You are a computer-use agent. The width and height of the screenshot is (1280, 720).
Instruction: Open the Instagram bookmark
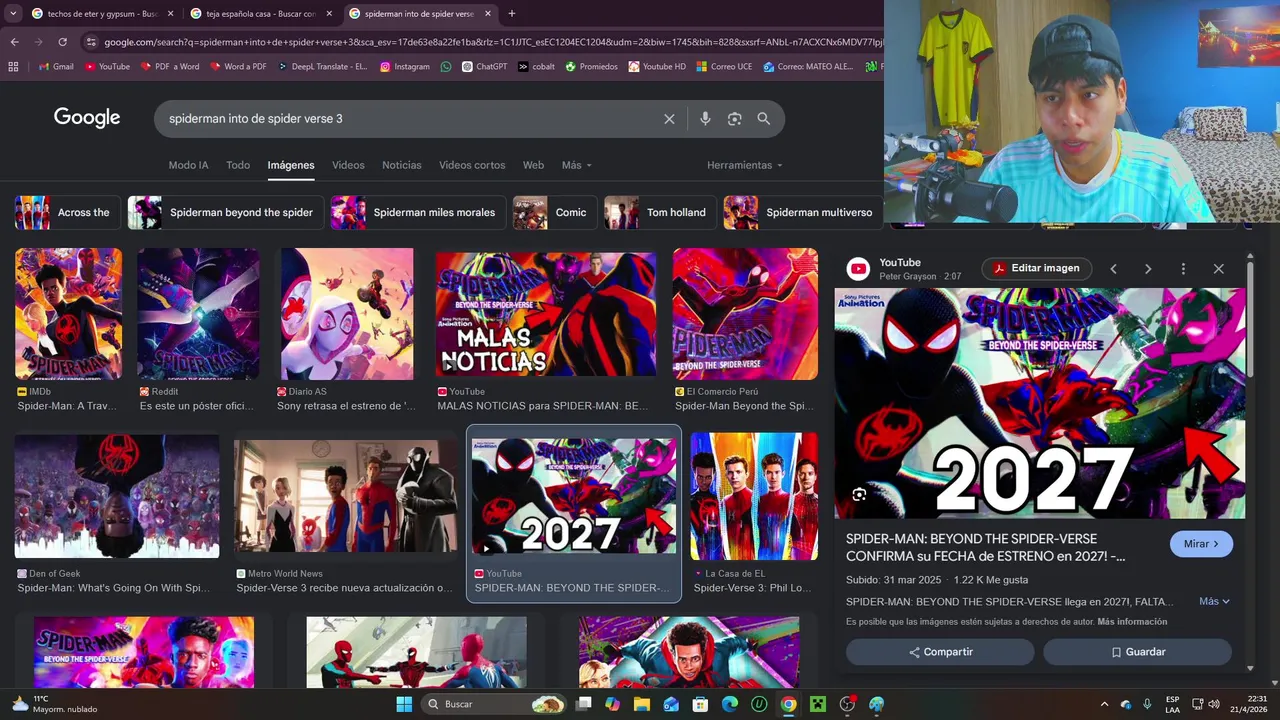(x=405, y=67)
